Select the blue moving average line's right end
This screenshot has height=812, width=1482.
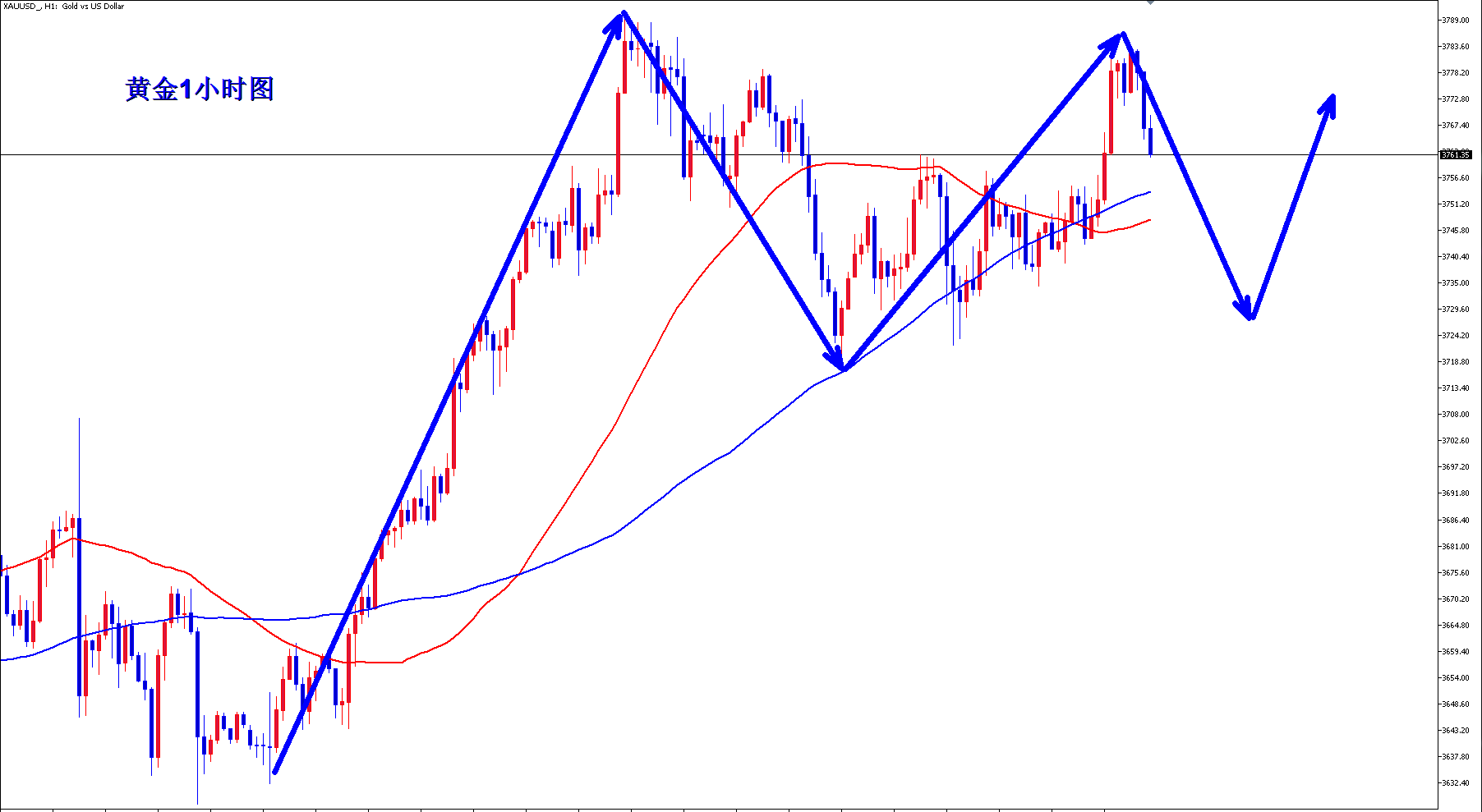(1149, 192)
